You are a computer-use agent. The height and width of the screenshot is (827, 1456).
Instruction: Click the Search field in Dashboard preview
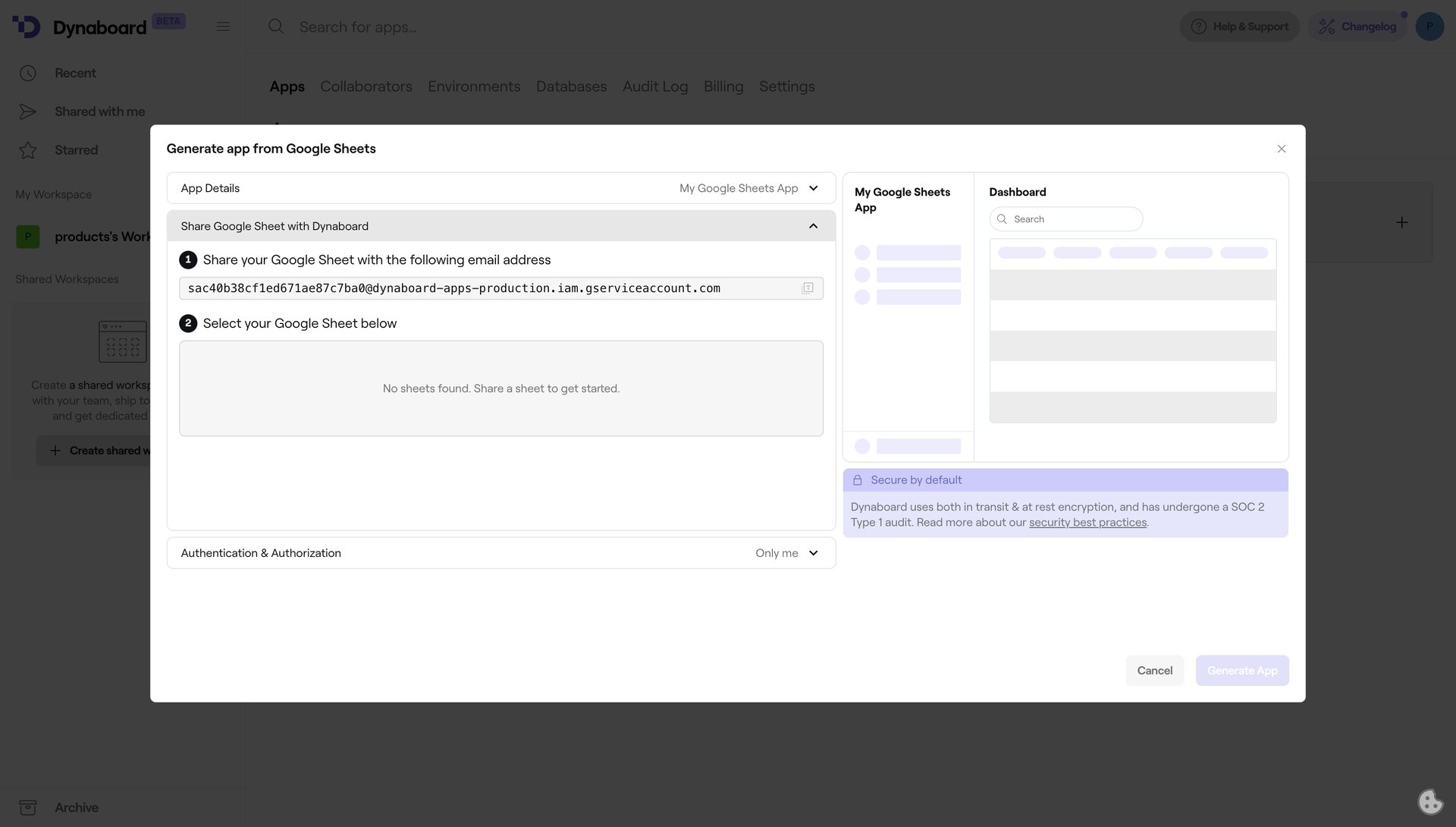coord(1065,219)
